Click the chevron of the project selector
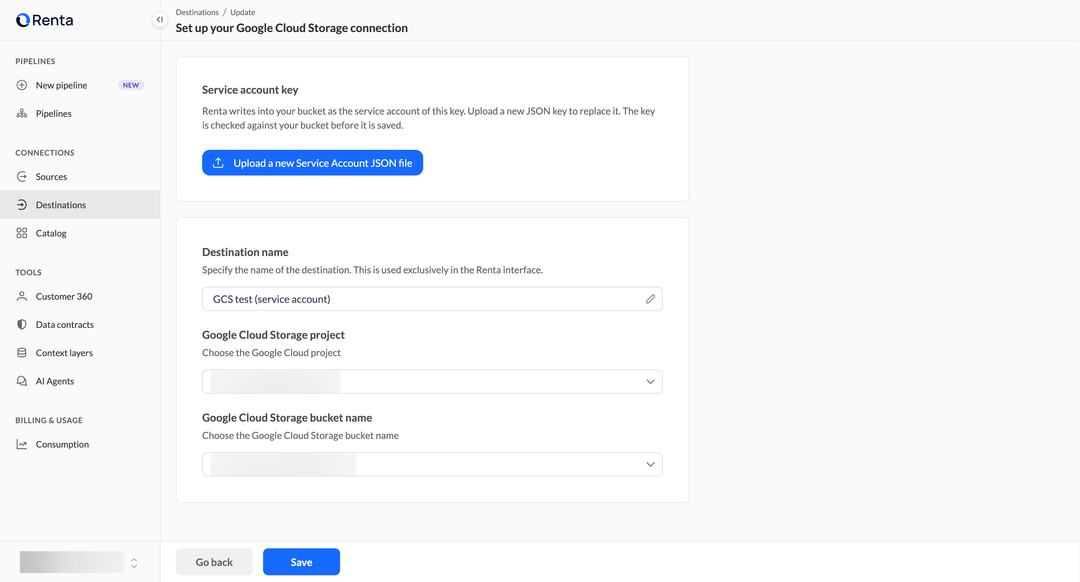1080x582 pixels. click(650, 382)
